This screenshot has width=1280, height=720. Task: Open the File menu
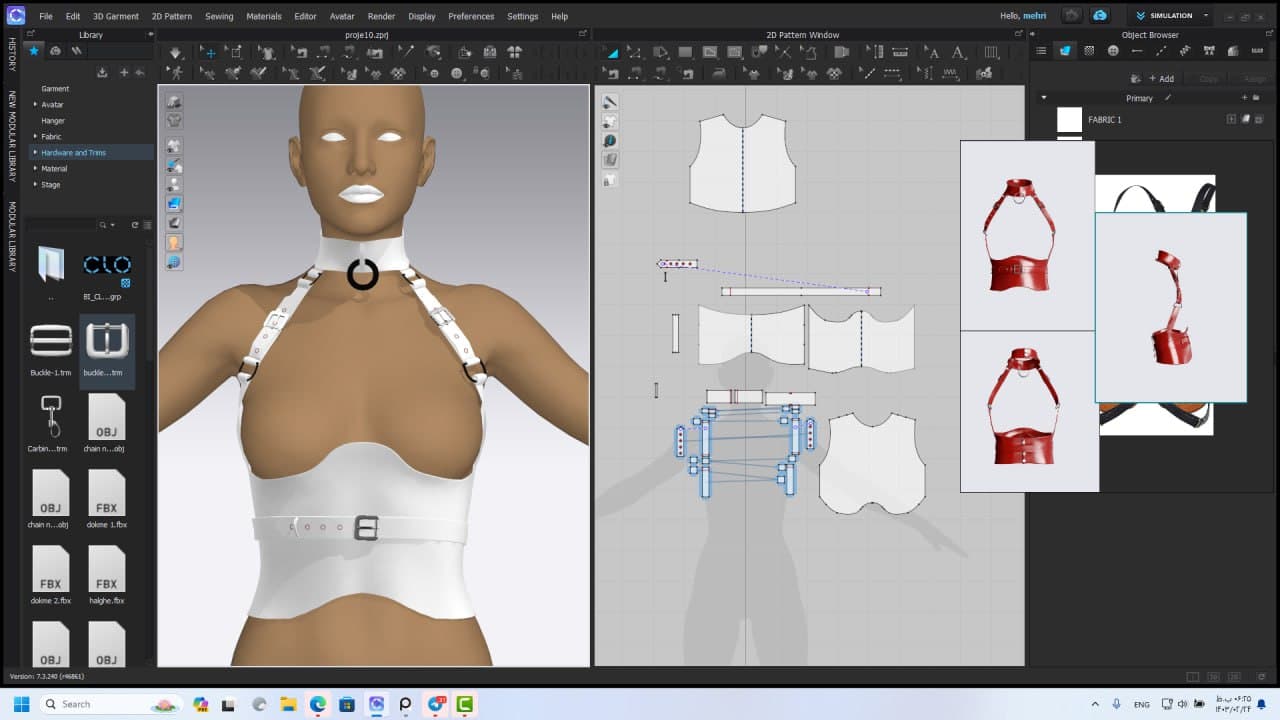click(46, 16)
